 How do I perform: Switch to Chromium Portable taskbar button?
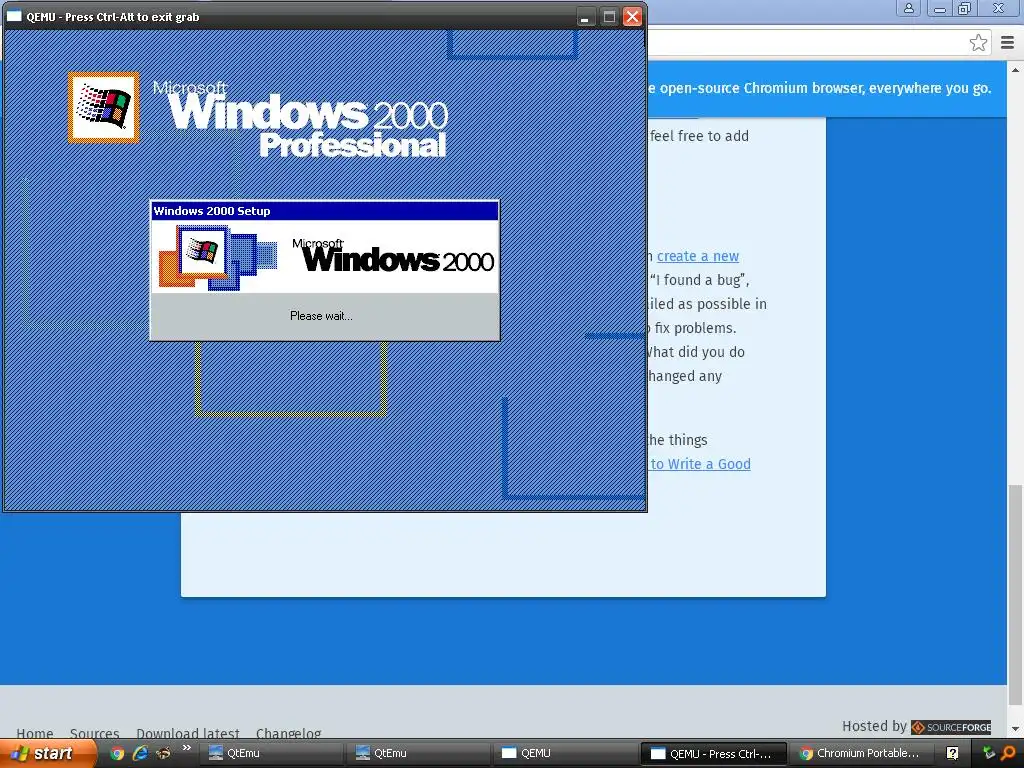(x=861, y=753)
